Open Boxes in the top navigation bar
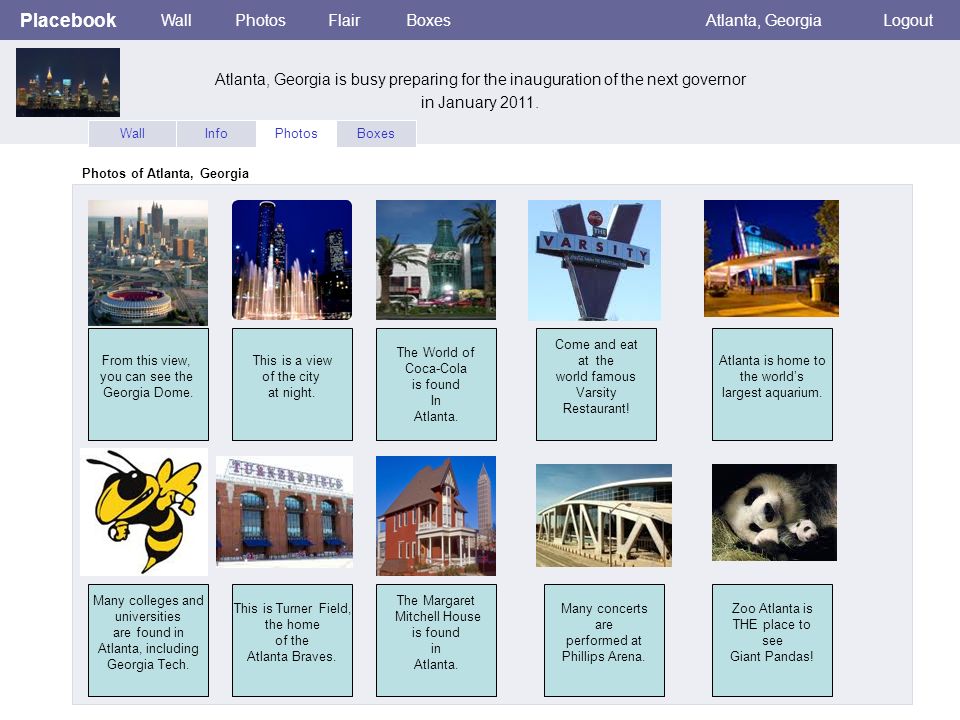The width and height of the screenshot is (960, 720). point(429,20)
